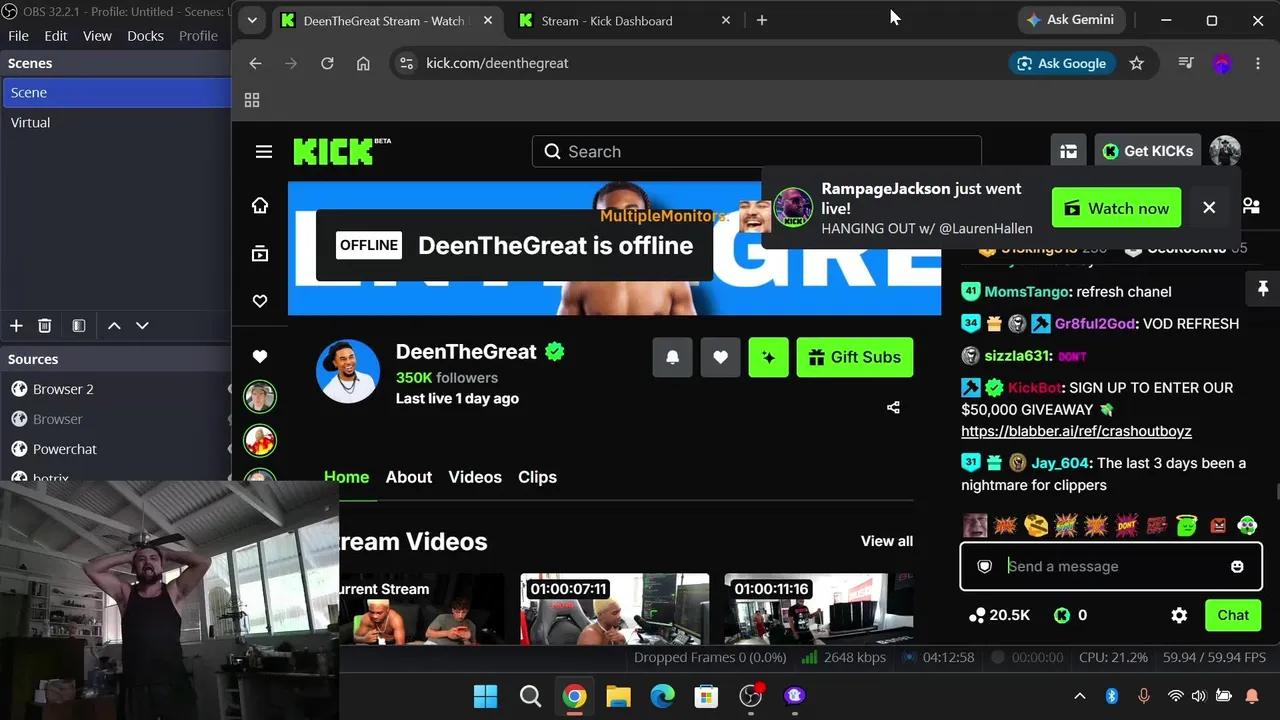The width and height of the screenshot is (1280, 720).
Task: Switch to Stream - Kick Dashboard browser tab
Action: (x=625, y=20)
